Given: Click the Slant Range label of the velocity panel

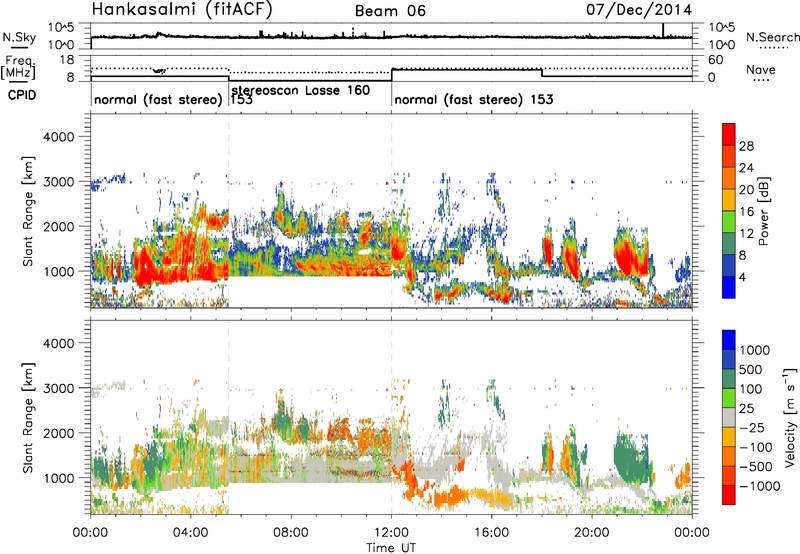Looking at the screenshot, I should (28, 417).
